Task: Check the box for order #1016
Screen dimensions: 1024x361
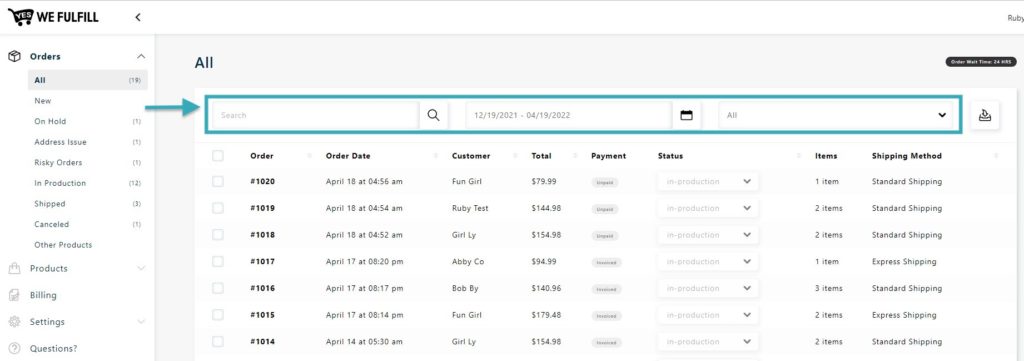Action: 217,289
